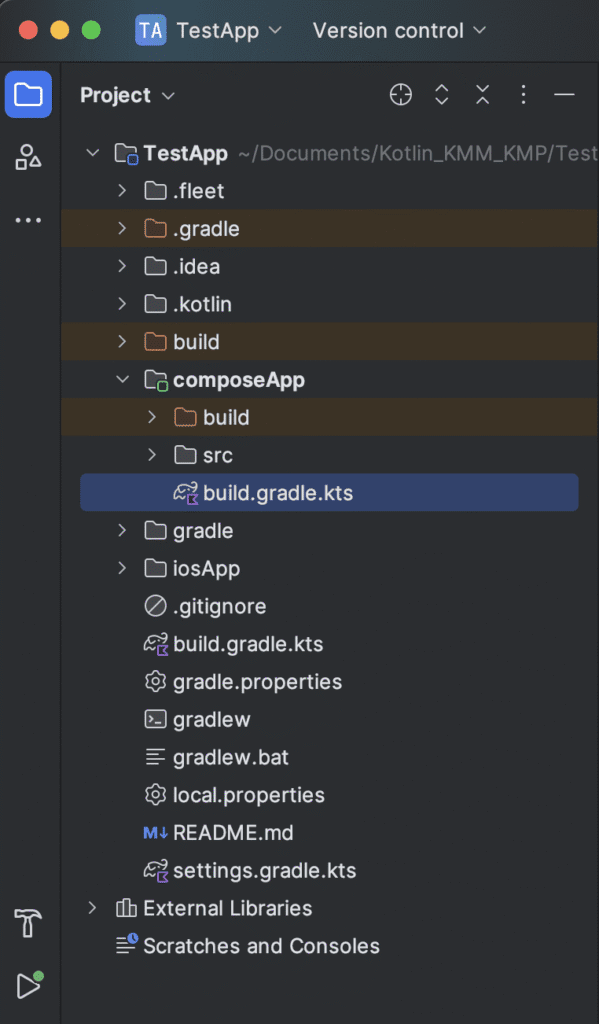The image size is (599, 1024).
Task: Collapse the composeApp folder
Action: pos(119,379)
